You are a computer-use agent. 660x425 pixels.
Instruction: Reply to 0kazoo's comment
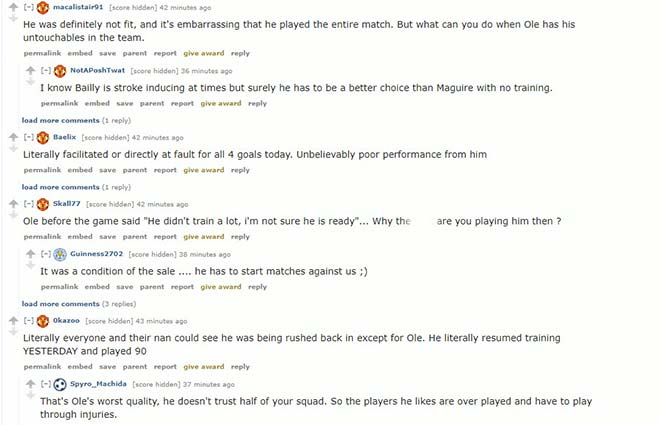(x=240, y=367)
